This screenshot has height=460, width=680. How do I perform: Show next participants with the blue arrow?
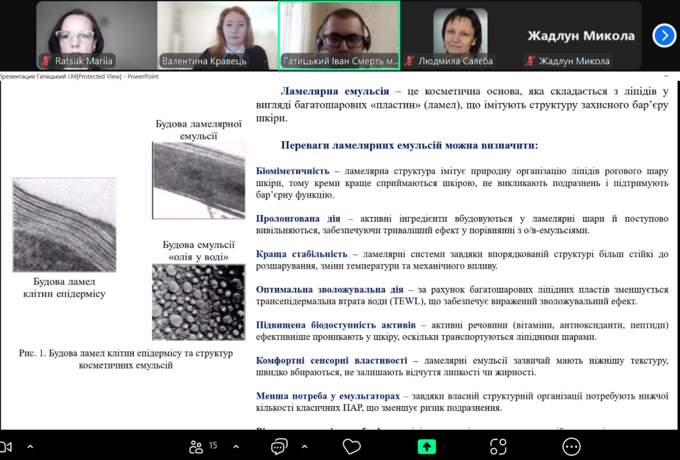664,35
